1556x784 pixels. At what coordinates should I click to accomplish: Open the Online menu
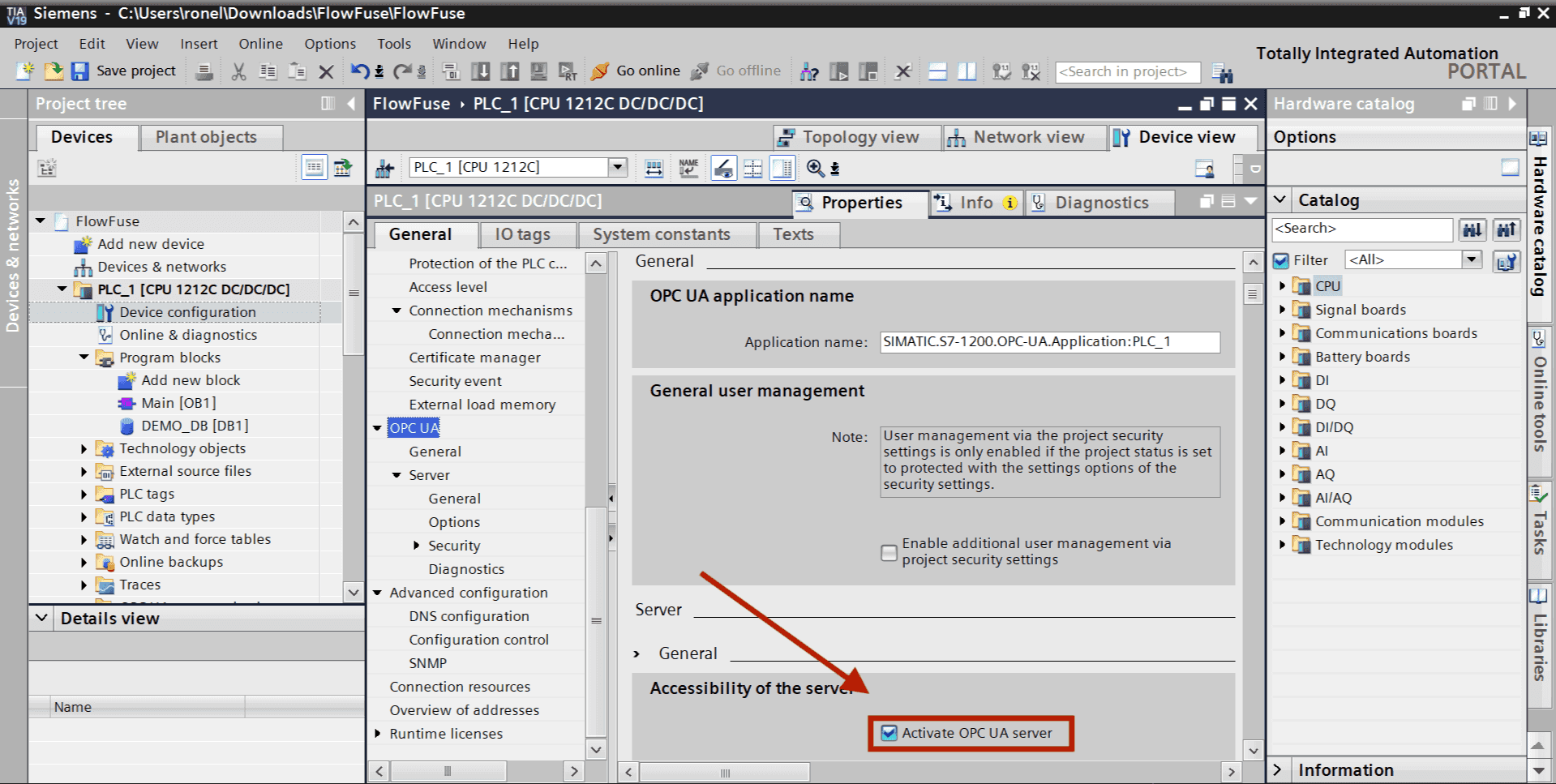tap(260, 44)
